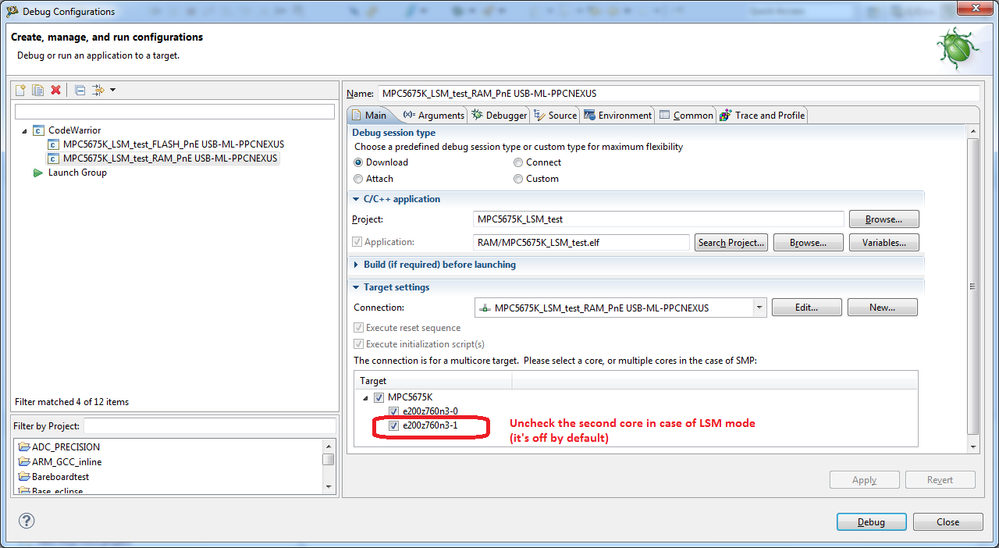Click the Project text field

click(659, 219)
